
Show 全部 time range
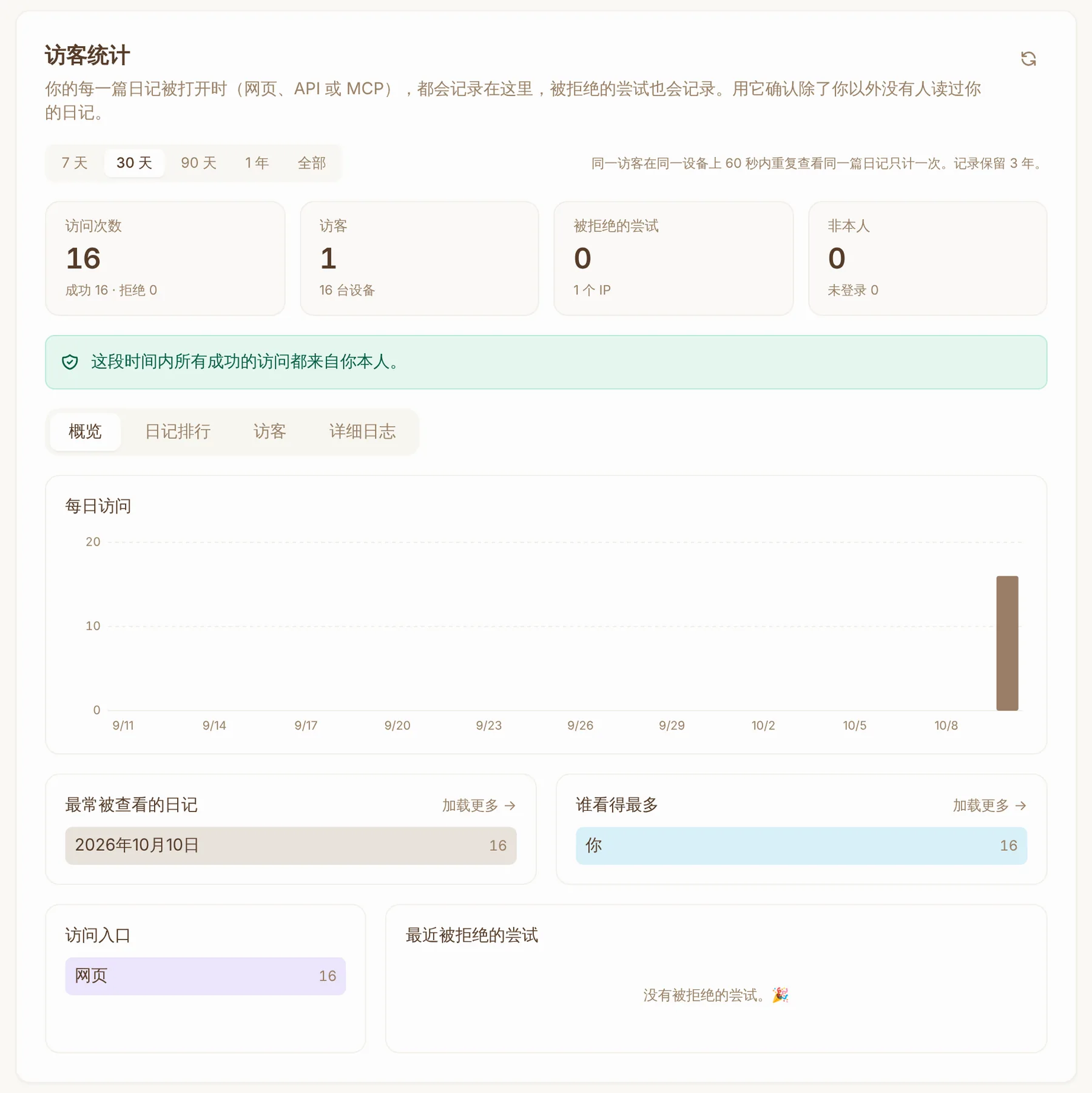pyautogui.click(x=311, y=163)
